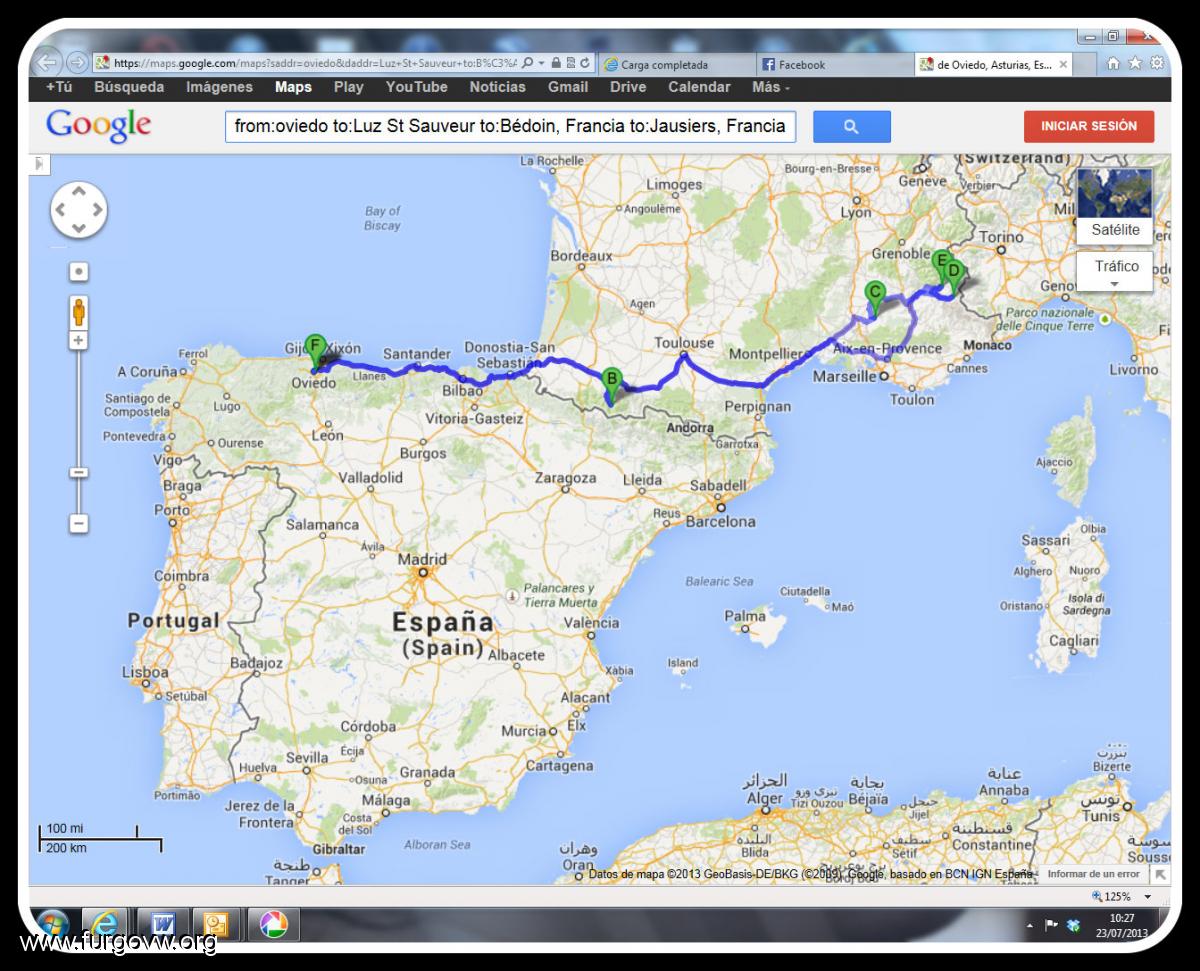Viewport: 1200px width, 971px height.
Task: Open Gmail in the Google bar
Action: pos(568,87)
